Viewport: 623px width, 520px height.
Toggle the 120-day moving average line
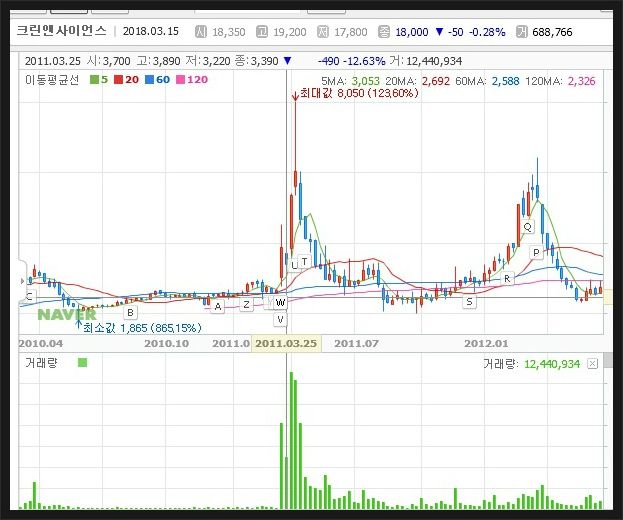point(192,79)
